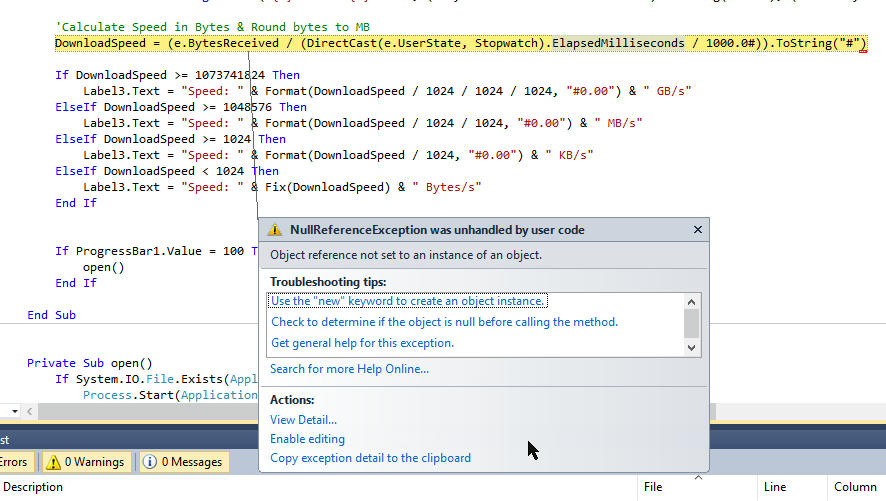Open View Detail... for the exception
This screenshot has height=501, width=886.
pos(303,420)
